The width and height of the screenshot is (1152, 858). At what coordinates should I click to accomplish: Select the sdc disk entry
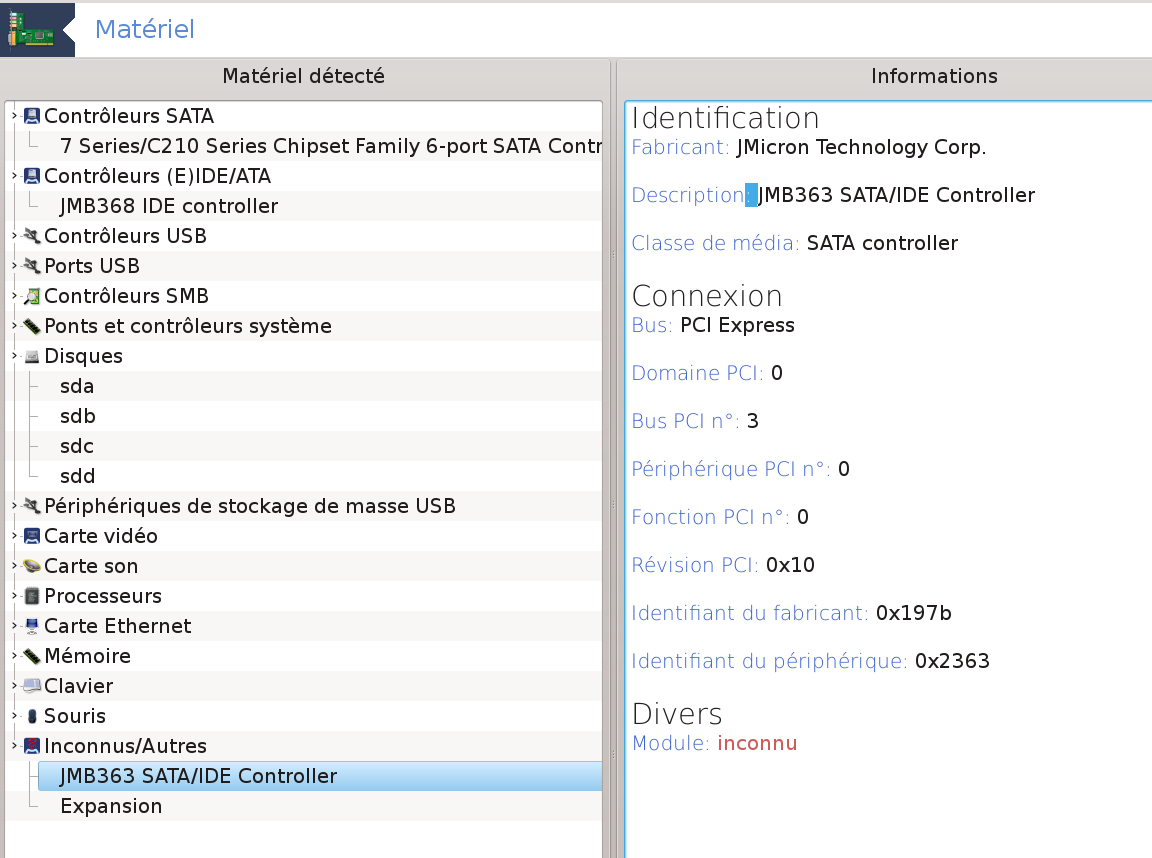77,446
